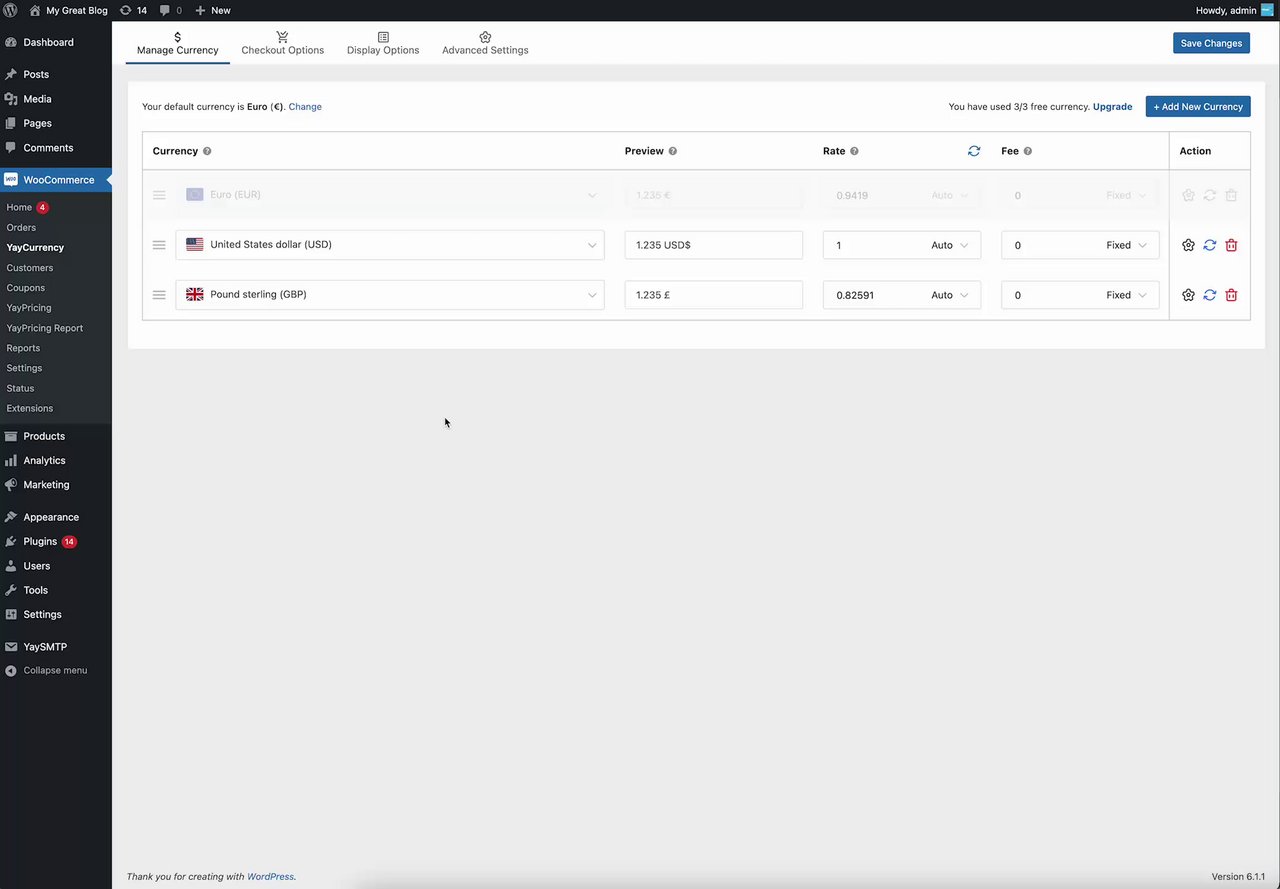Open the Fixed fee type dropdown for USD
1280x889 pixels.
click(1127, 245)
